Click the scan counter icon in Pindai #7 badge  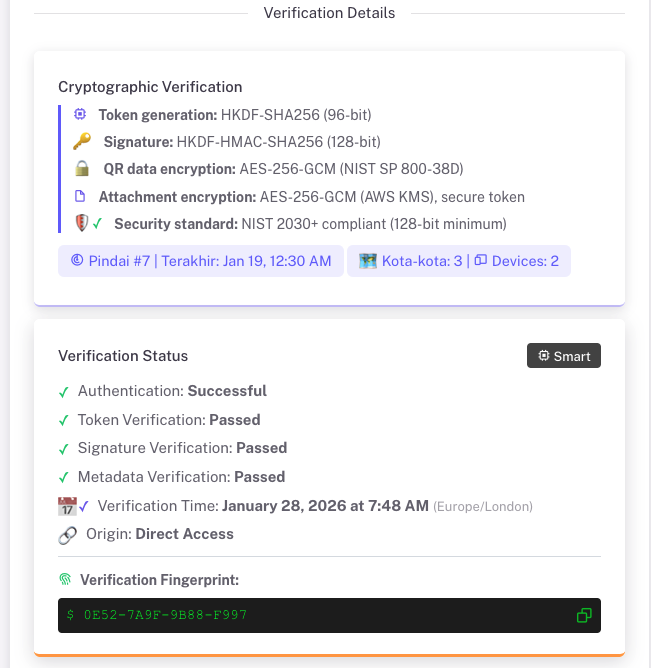click(x=77, y=260)
